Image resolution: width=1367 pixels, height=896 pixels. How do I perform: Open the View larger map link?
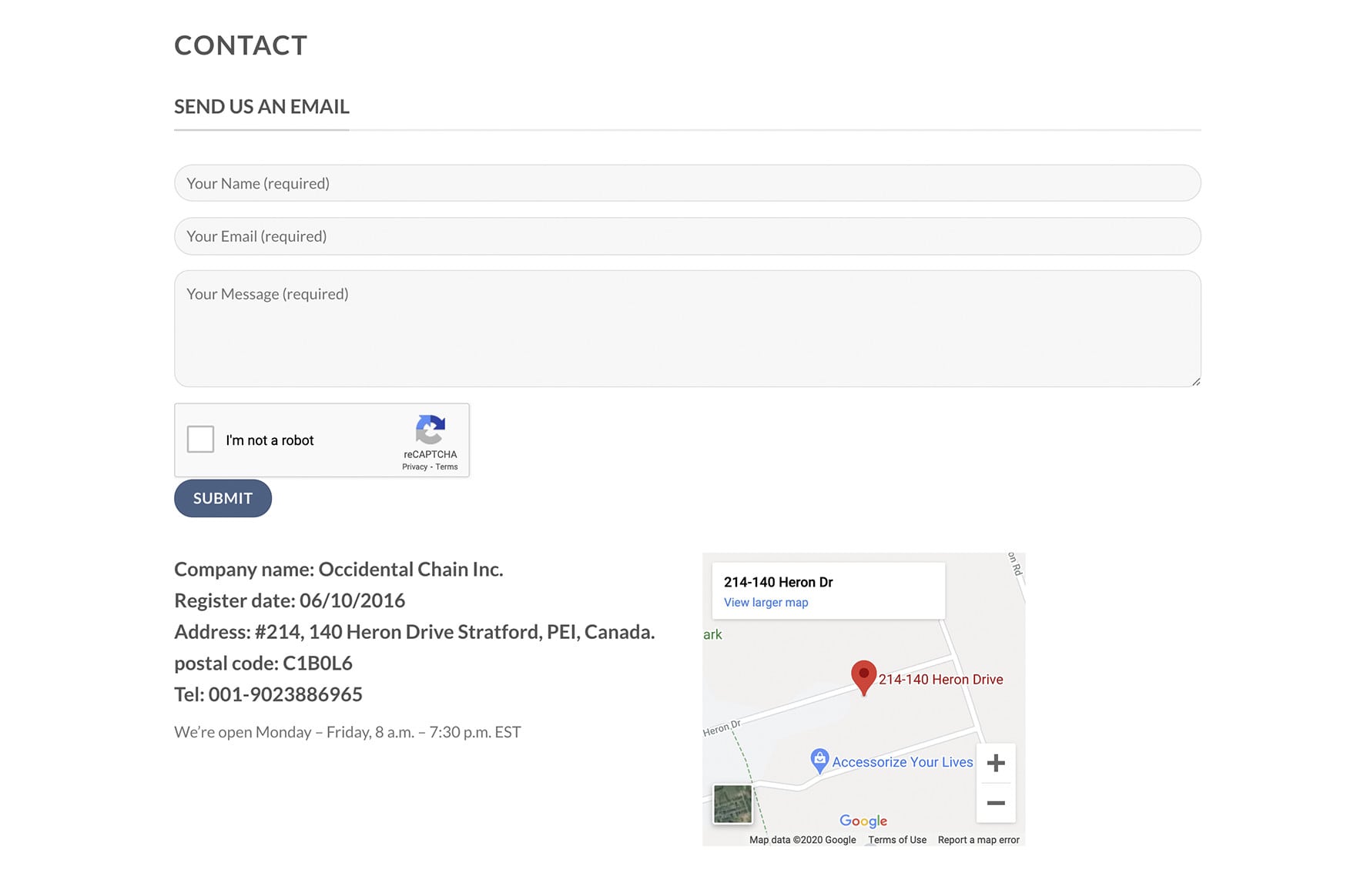[766, 603]
